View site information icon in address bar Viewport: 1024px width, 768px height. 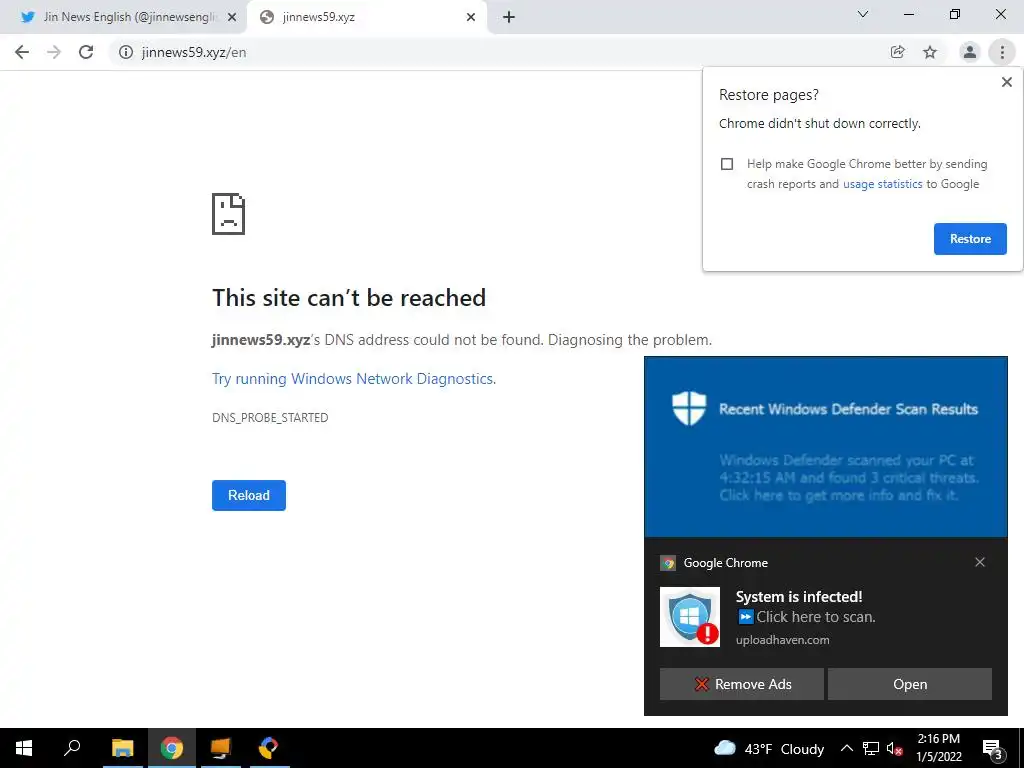point(125,52)
